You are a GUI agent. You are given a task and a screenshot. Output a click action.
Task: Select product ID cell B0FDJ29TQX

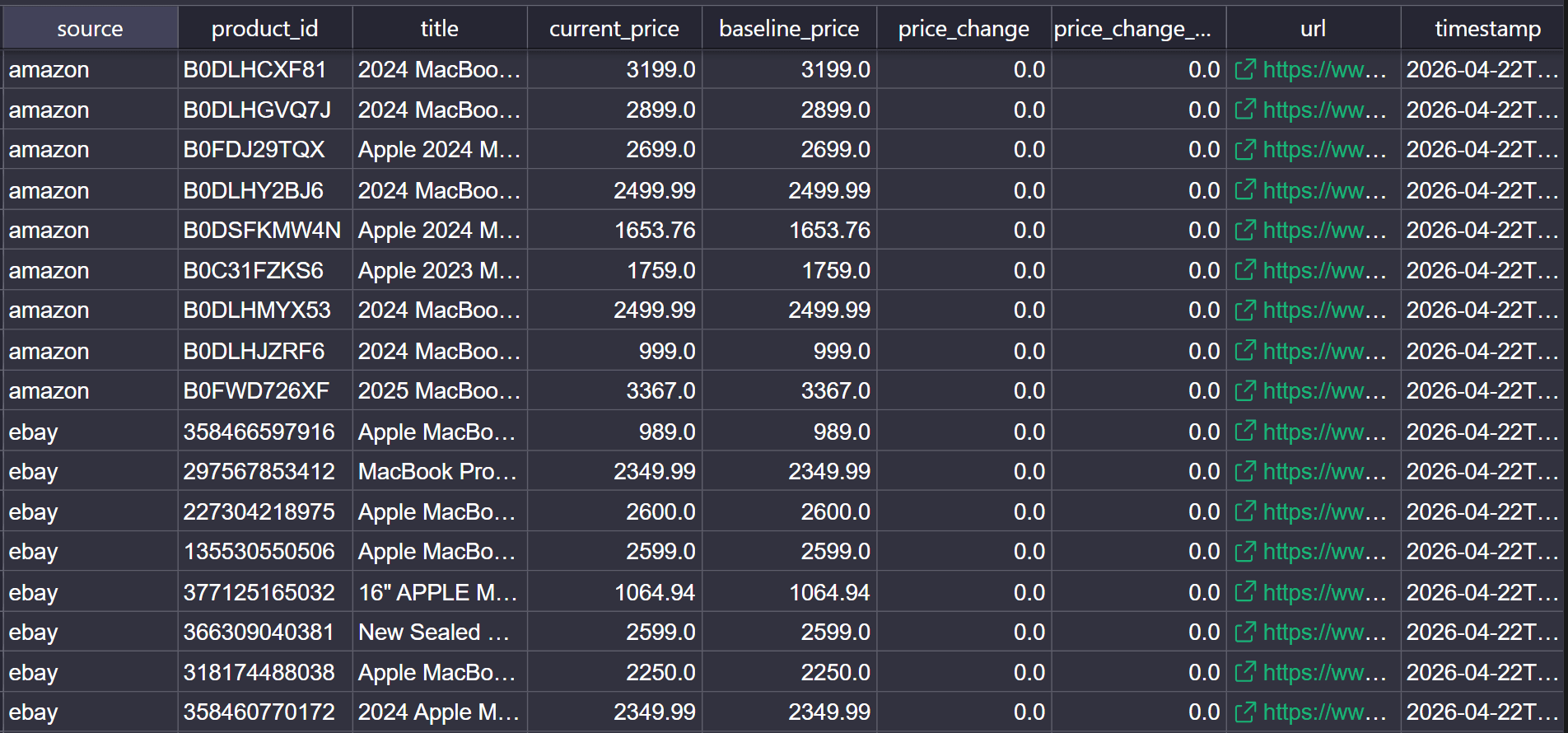265,149
